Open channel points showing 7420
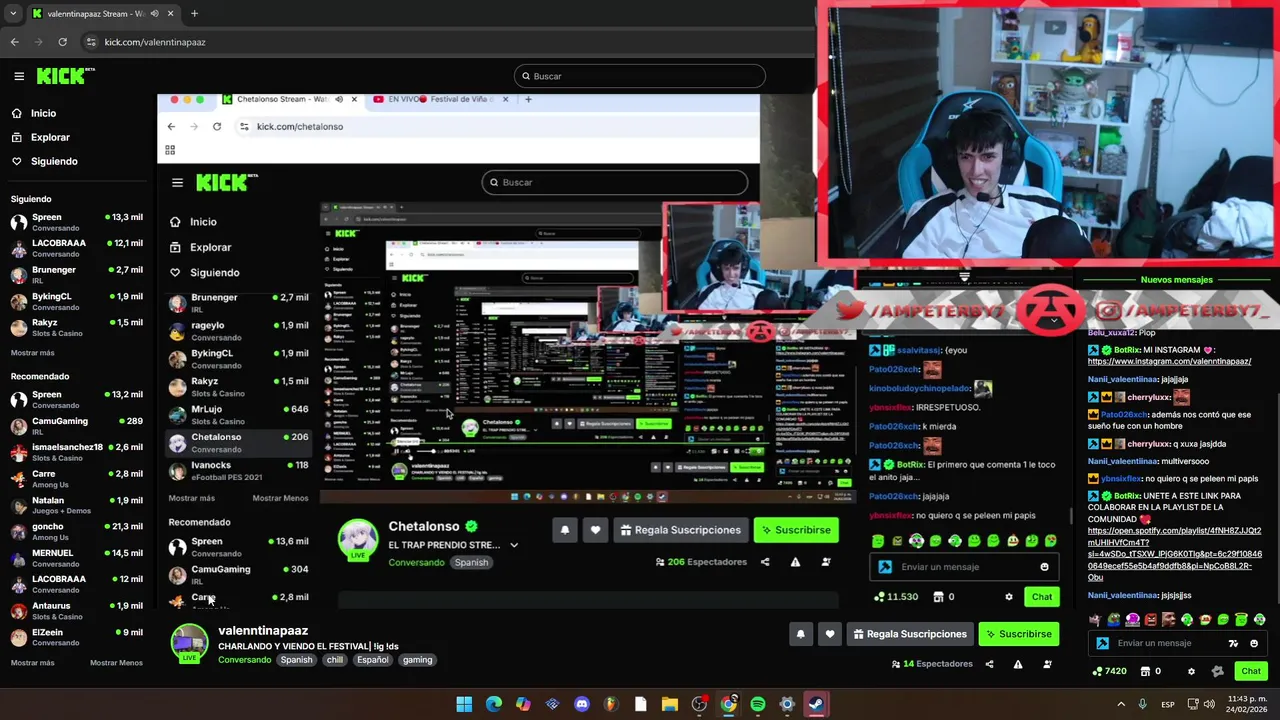The height and width of the screenshot is (720, 1280). [x=1110, y=671]
